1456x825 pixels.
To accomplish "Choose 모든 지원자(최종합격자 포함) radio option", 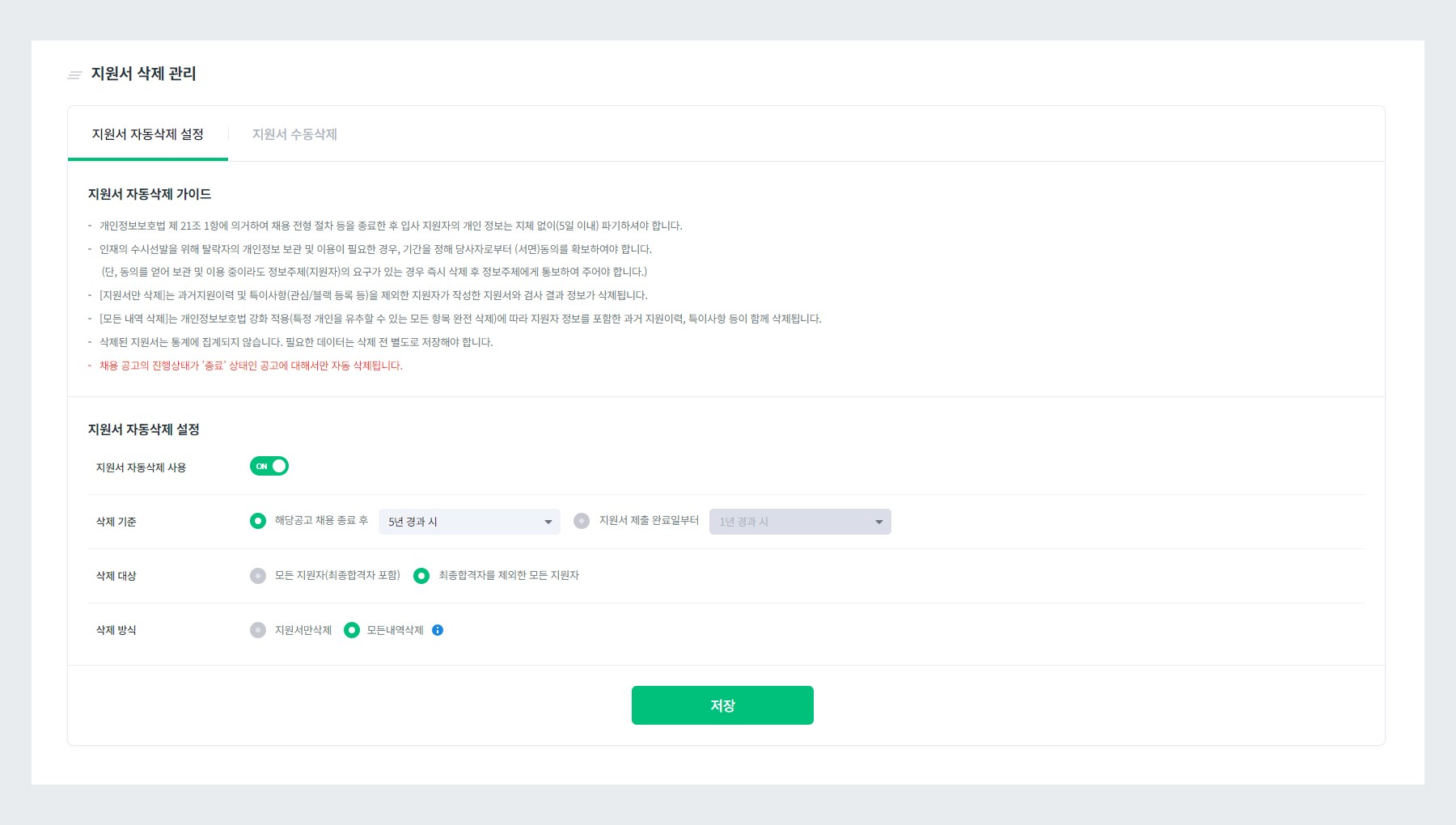I will coord(258,576).
